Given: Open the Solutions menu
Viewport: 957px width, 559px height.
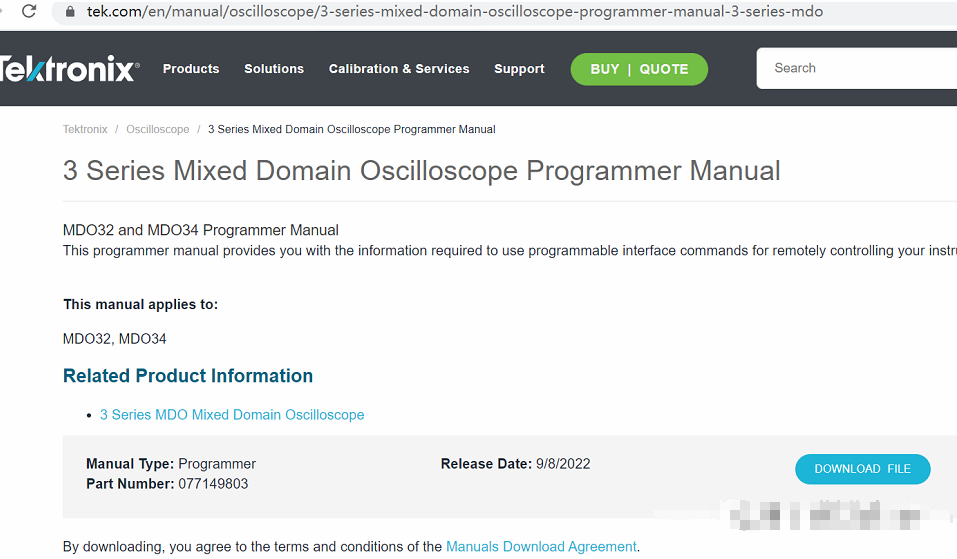Looking at the screenshot, I should (274, 69).
